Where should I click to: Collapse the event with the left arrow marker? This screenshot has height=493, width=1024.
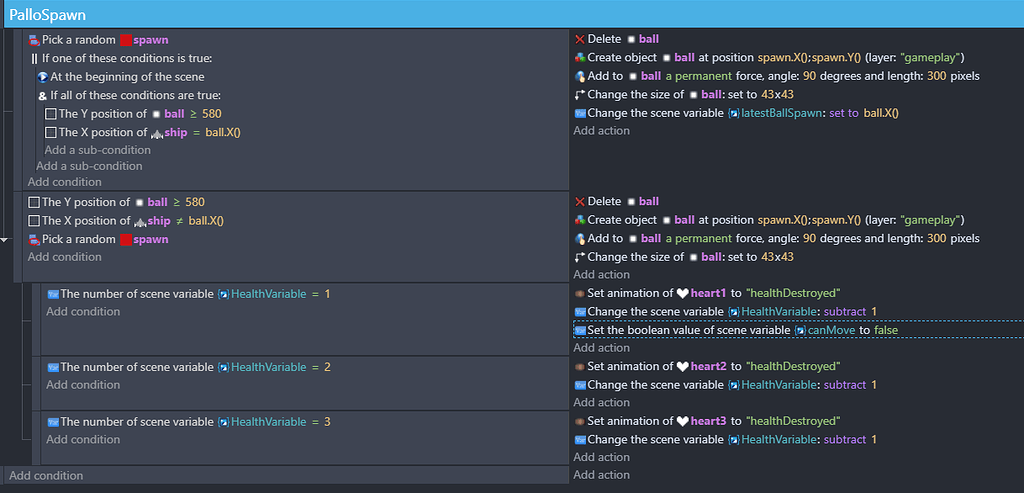pos(3,240)
